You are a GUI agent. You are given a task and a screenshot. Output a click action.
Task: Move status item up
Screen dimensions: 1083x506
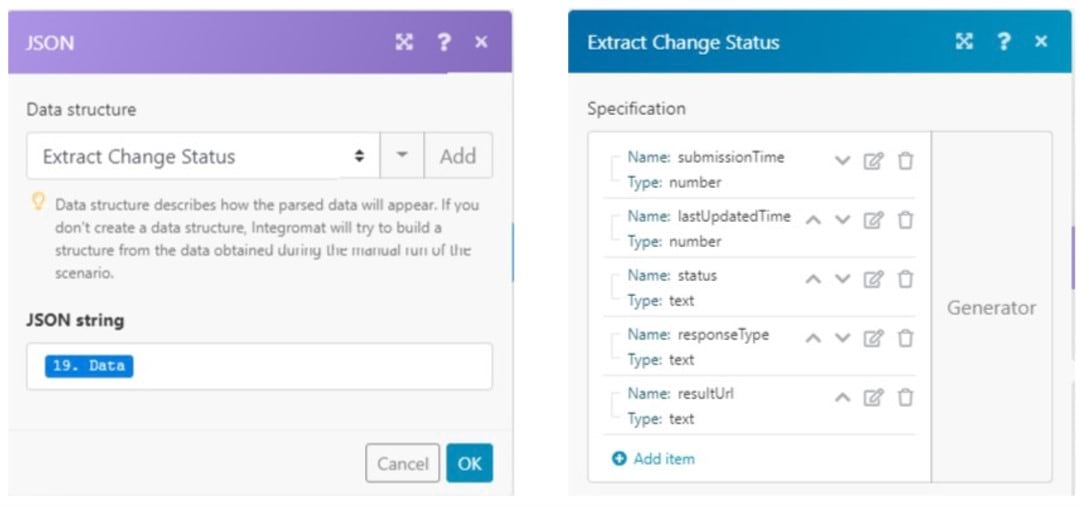[814, 280]
